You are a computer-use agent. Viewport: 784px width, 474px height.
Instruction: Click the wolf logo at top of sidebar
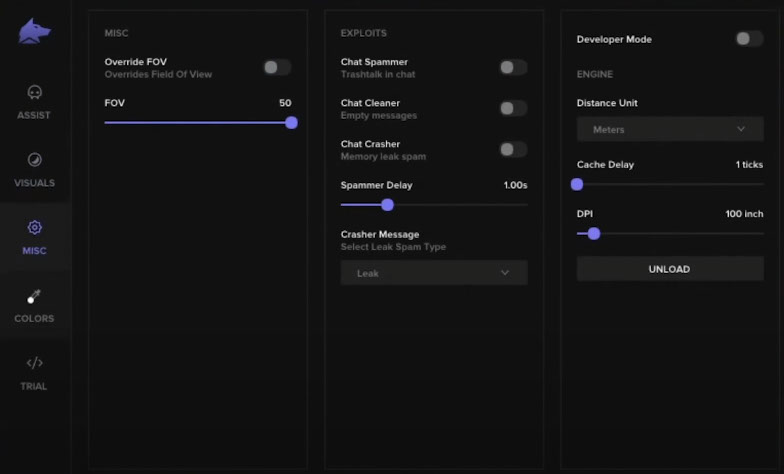coord(34,32)
